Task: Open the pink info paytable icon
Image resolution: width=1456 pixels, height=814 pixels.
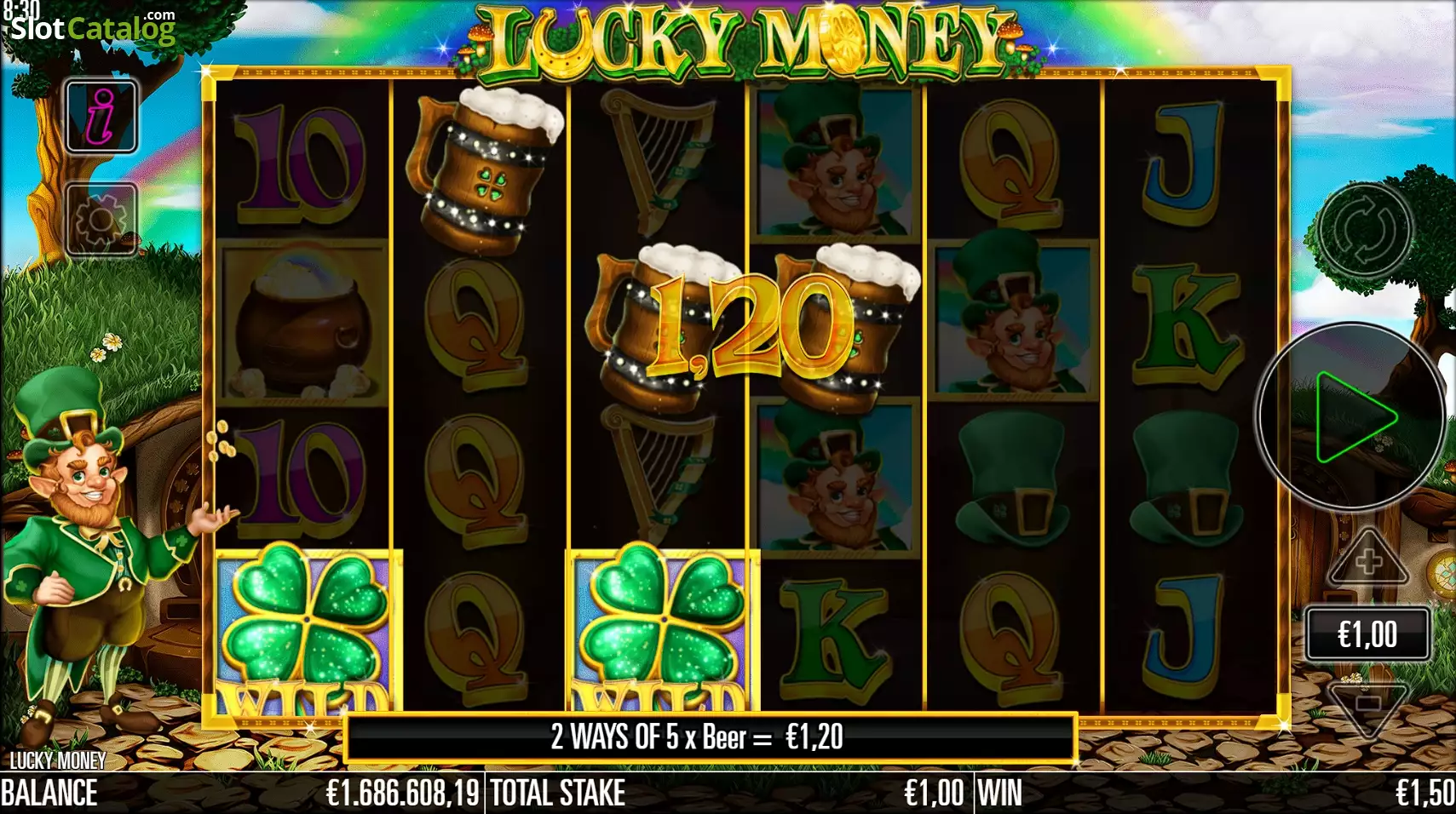Action: [x=101, y=117]
